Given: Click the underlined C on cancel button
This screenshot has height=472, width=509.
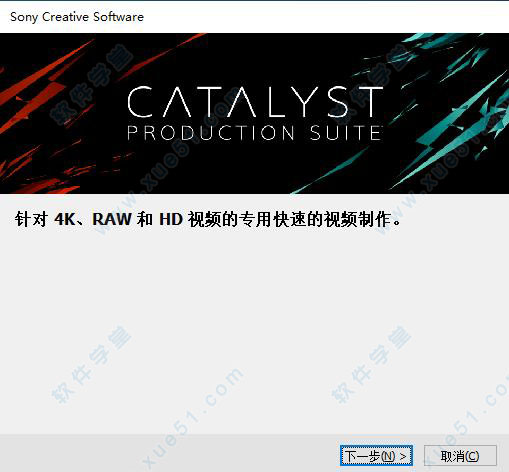Looking at the screenshot, I should point(472,456).
